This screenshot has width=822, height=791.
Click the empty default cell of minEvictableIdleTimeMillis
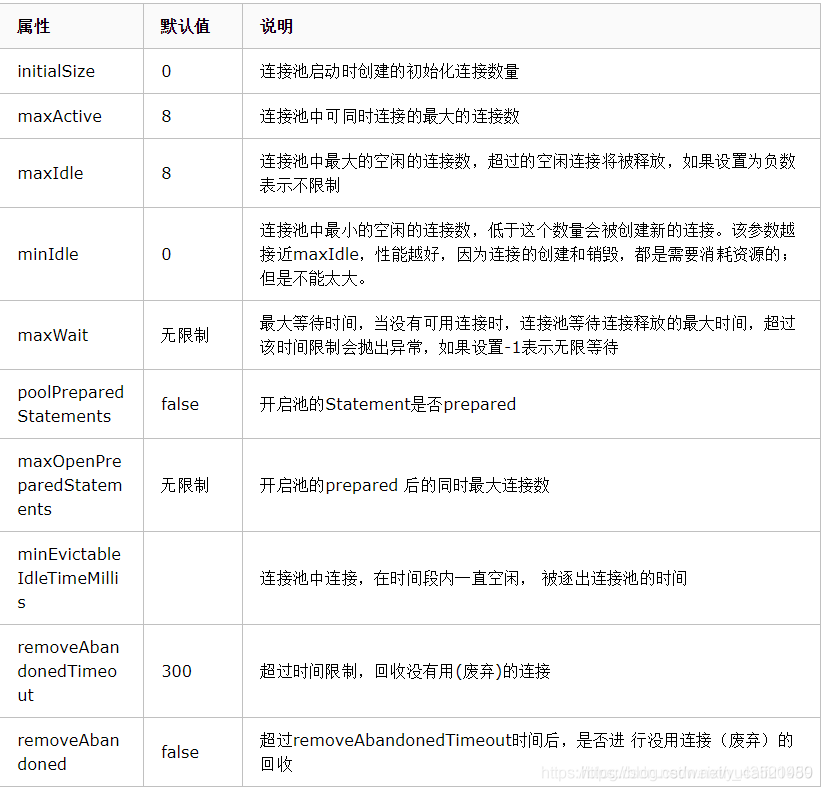190,578
